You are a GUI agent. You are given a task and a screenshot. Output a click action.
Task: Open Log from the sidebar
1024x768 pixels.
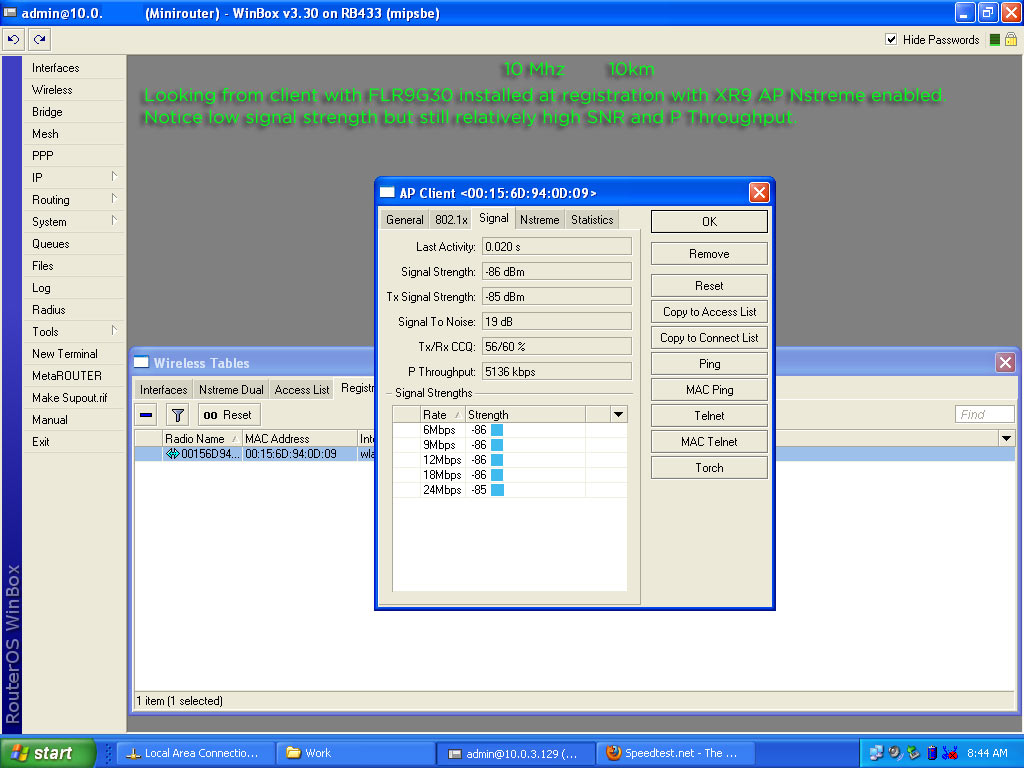[41, 288]
